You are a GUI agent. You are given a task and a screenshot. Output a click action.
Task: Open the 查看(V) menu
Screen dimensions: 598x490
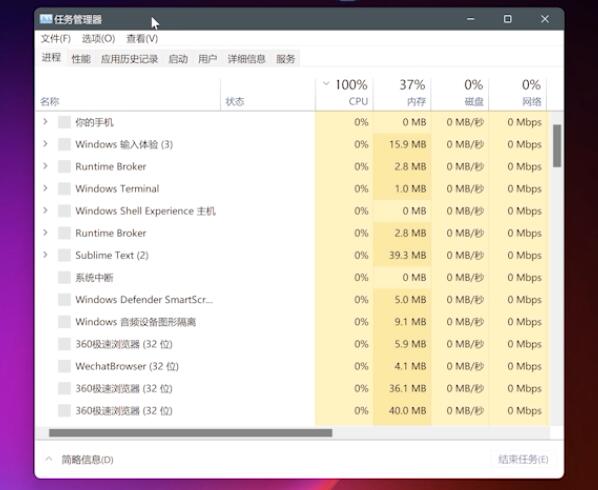142,39
